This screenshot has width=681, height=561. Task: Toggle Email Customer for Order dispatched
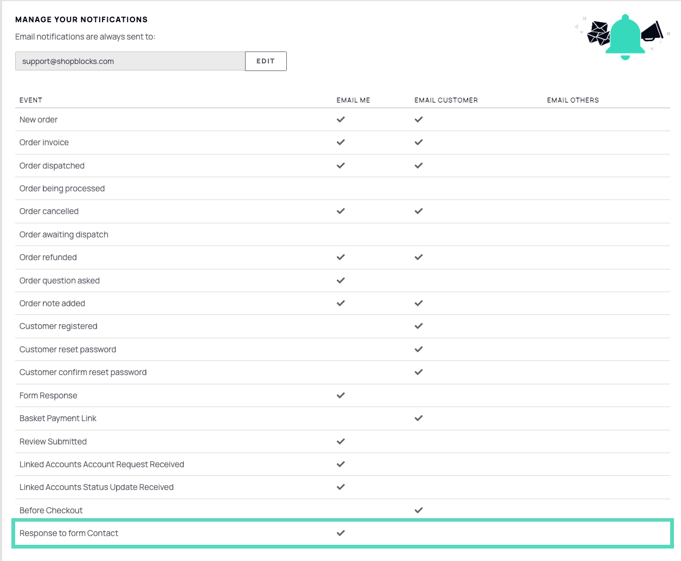[419, 165]
